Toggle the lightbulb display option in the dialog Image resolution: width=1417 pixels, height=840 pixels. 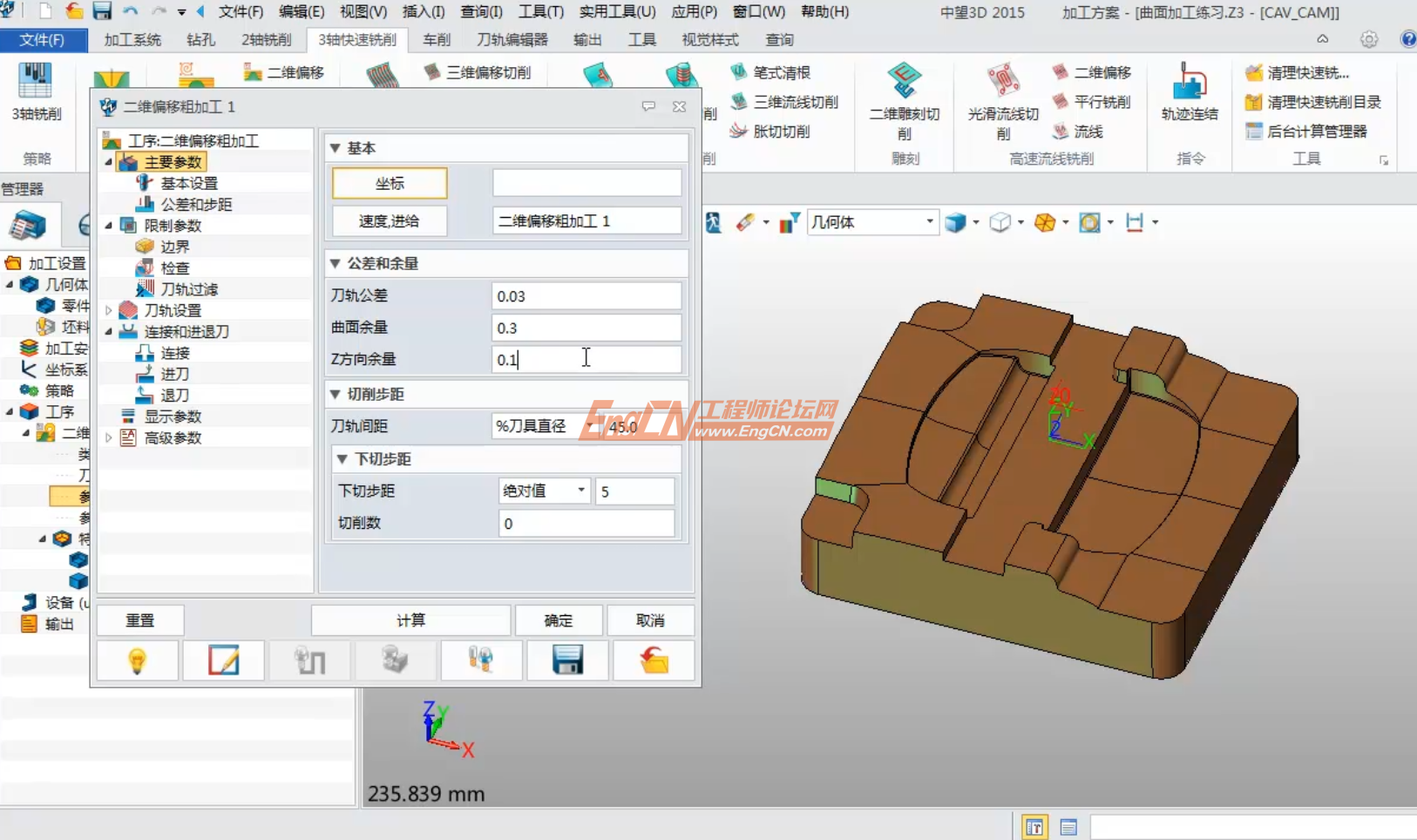138,660
